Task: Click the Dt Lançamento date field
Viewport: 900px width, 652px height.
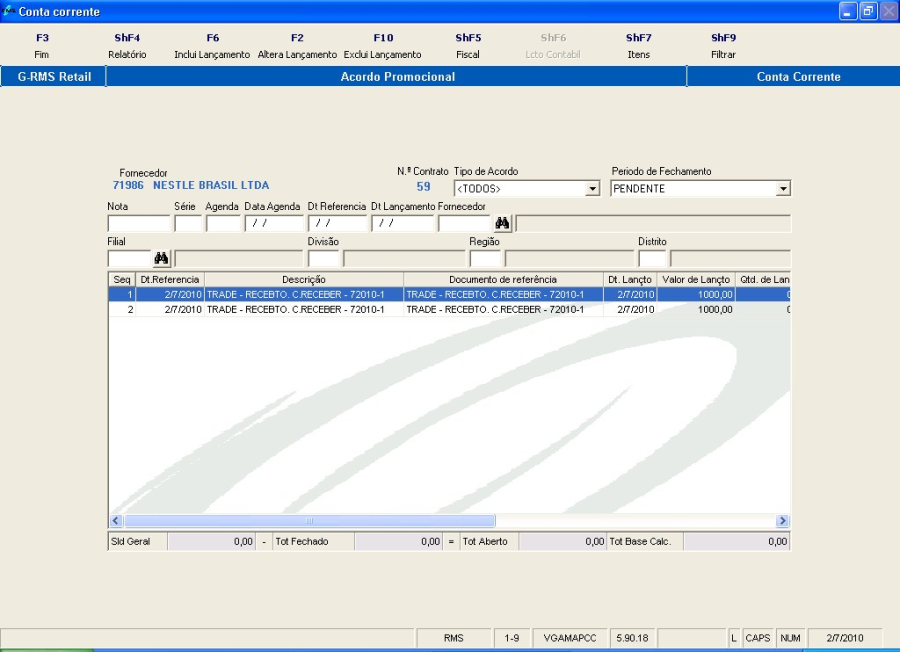Action: click(x=402, y=223)
